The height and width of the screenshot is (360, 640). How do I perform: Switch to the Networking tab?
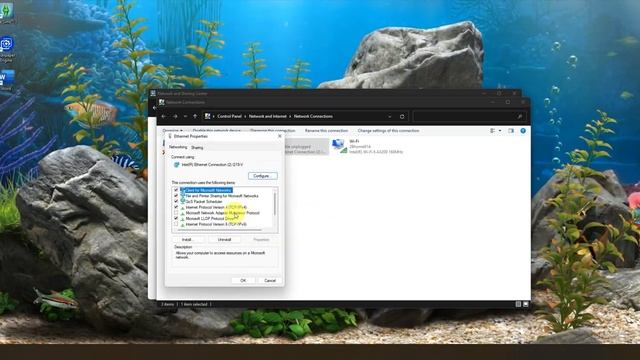178,147
